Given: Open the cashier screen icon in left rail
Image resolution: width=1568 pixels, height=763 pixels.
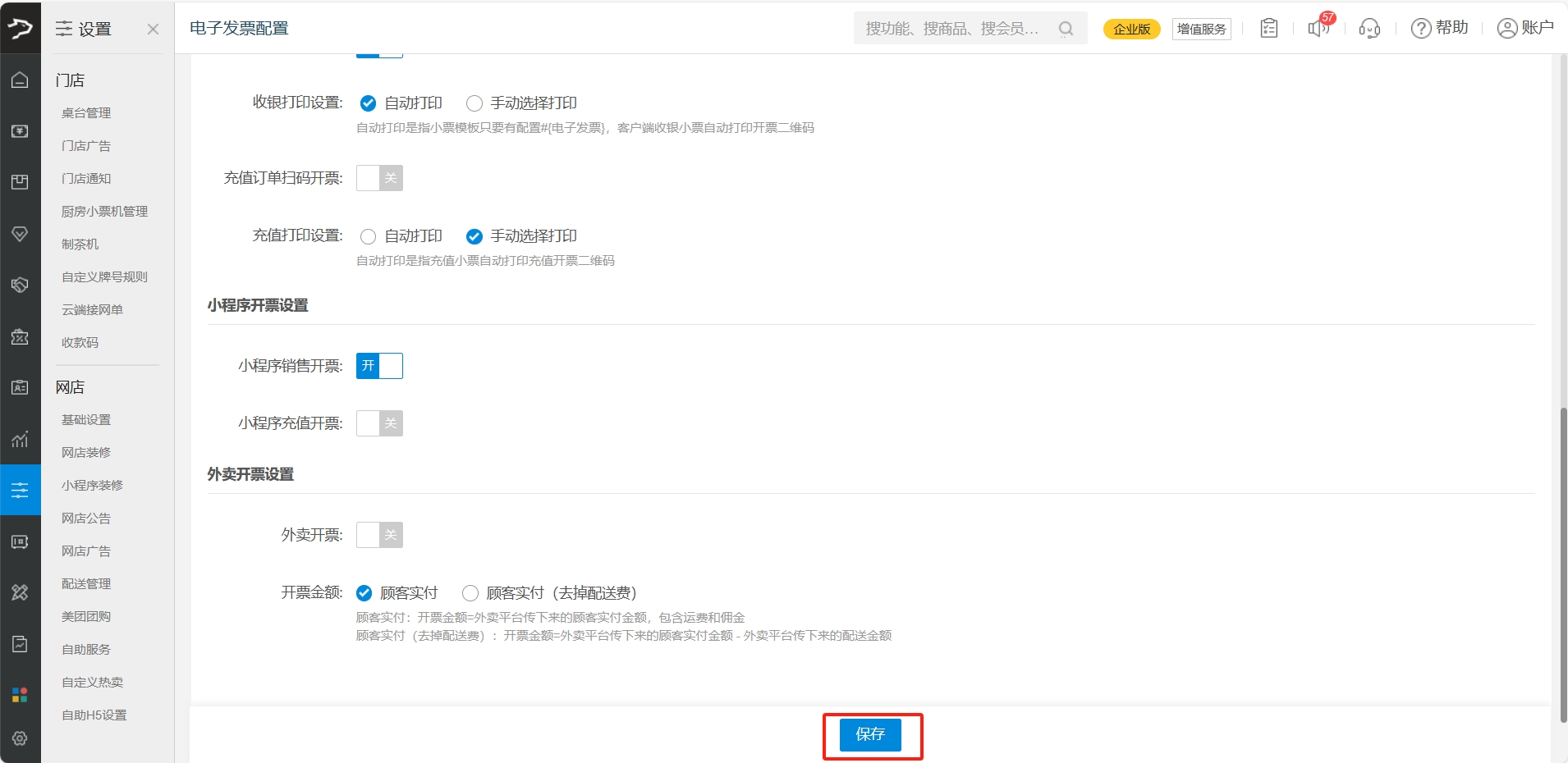Looking at the screenshot, I should pos(20,131).
